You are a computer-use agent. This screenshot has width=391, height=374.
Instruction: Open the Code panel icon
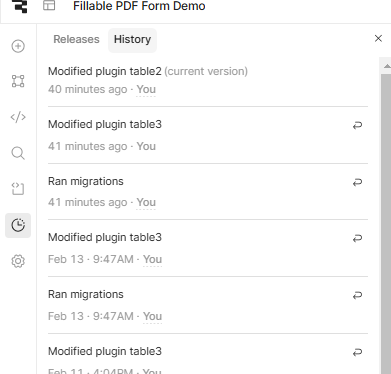(18, 117)
